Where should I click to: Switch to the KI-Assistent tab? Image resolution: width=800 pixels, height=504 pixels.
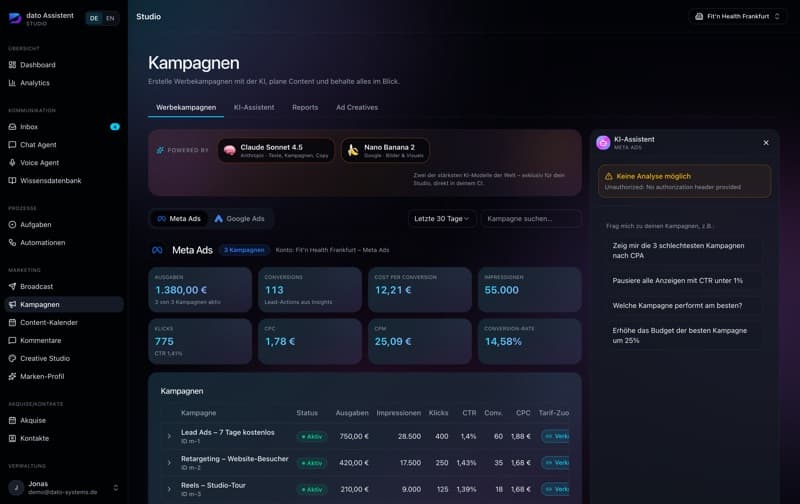point(254,107)
